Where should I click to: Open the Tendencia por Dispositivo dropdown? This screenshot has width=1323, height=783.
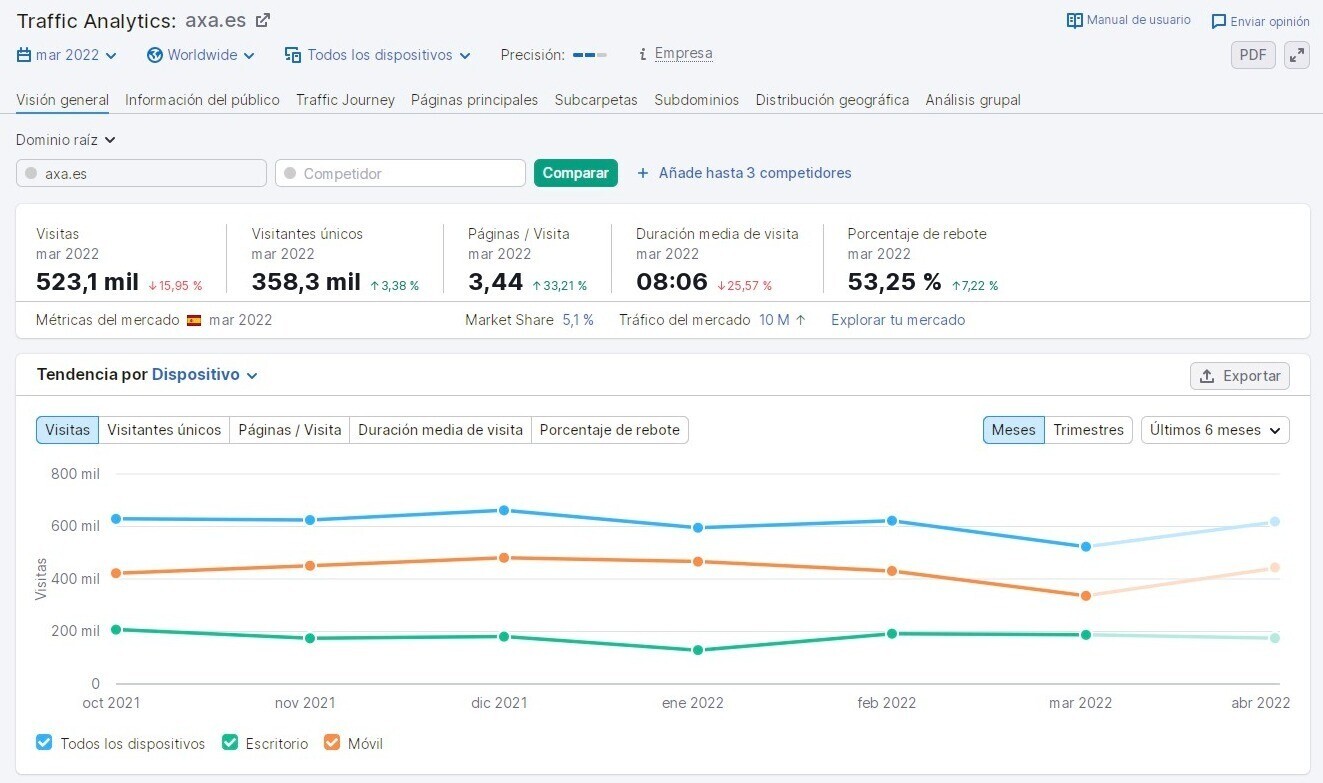(205, 375)
